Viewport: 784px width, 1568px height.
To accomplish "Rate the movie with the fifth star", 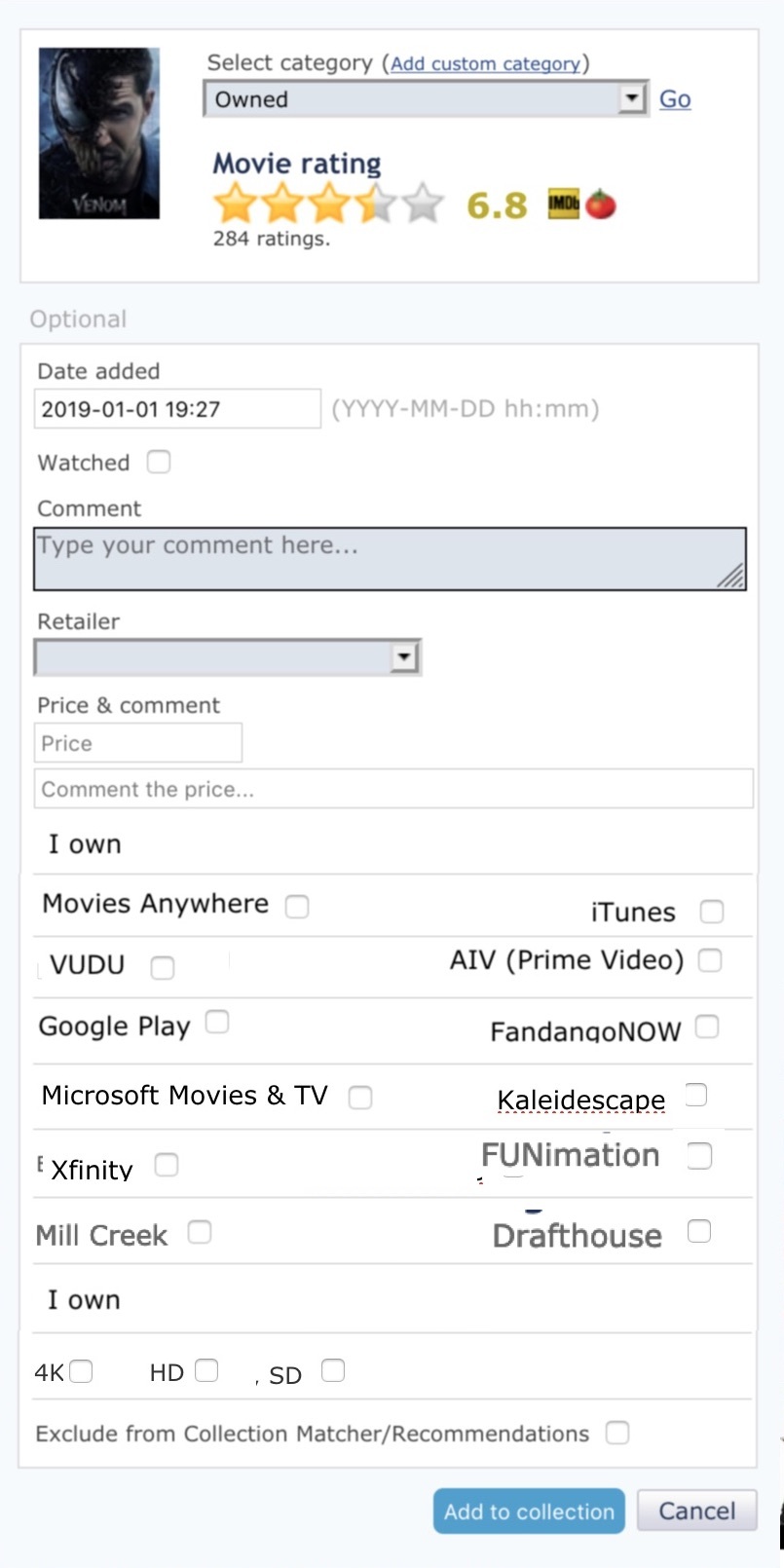I will pyautogui.click(x=422, y=204).
